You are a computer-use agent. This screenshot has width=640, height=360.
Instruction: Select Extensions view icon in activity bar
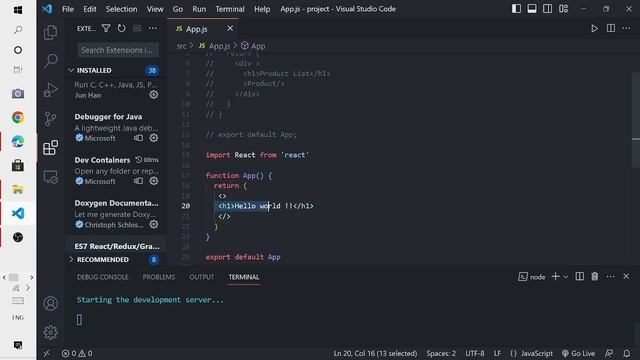51,148
